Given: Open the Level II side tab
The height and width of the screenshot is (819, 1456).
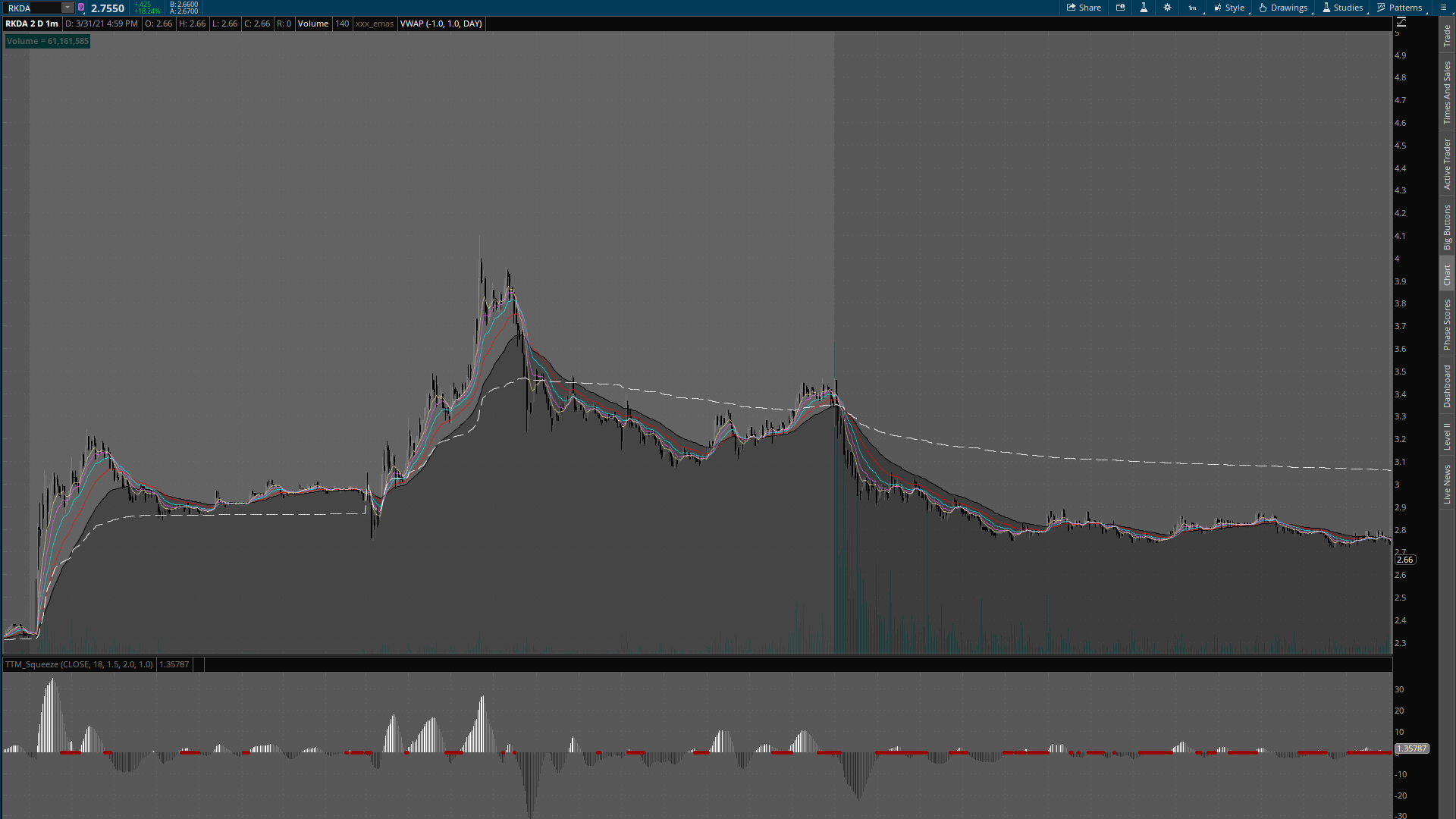Looking at the screenshot, I should 1447,436.
